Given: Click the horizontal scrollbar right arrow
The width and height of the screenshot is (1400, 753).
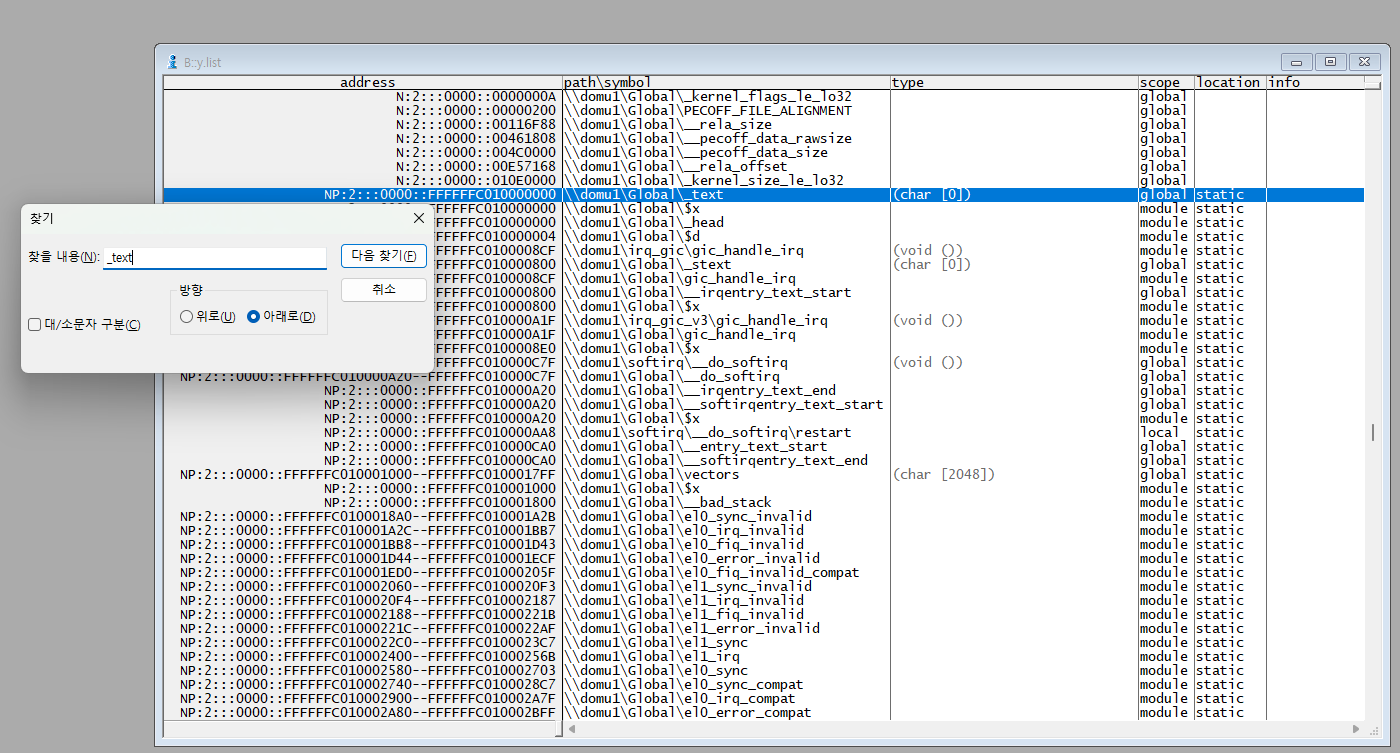Looking at the screenshot, I should click(x=1356, y=729).
